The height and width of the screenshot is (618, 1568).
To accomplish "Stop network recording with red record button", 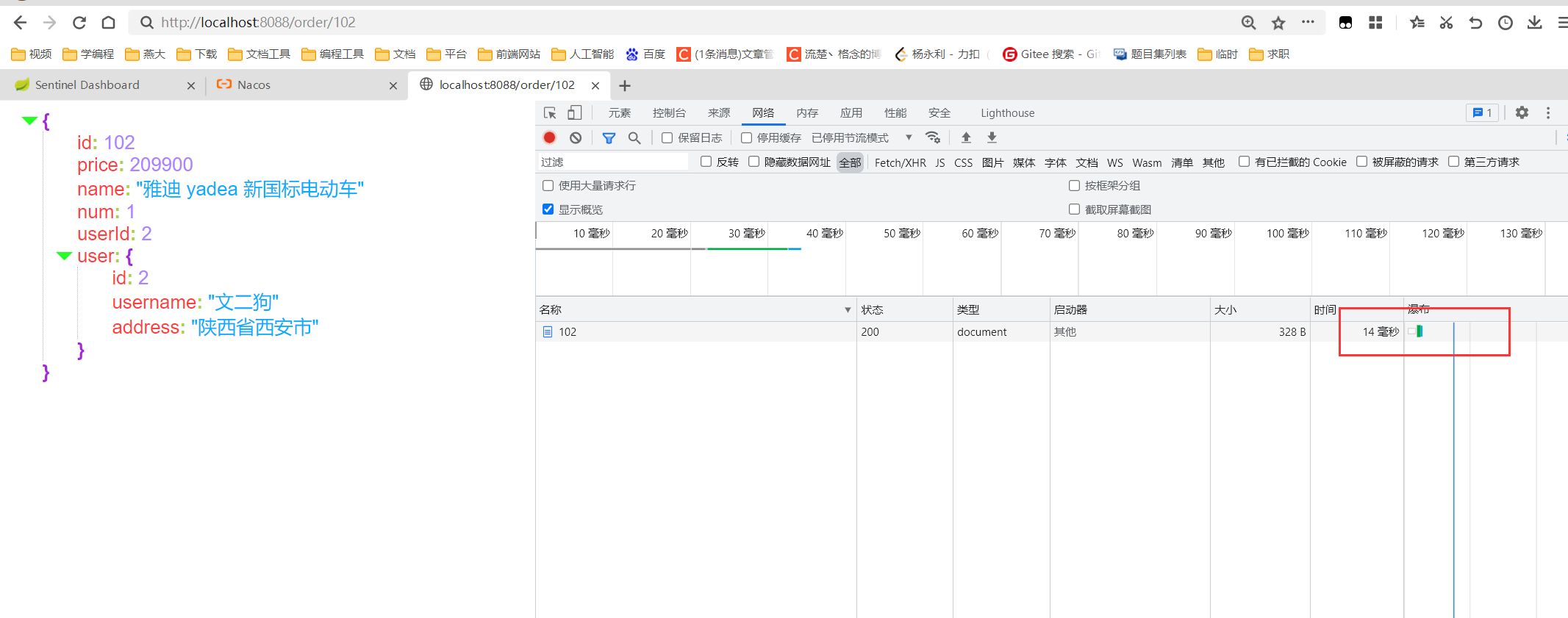I will pos(549,137).
